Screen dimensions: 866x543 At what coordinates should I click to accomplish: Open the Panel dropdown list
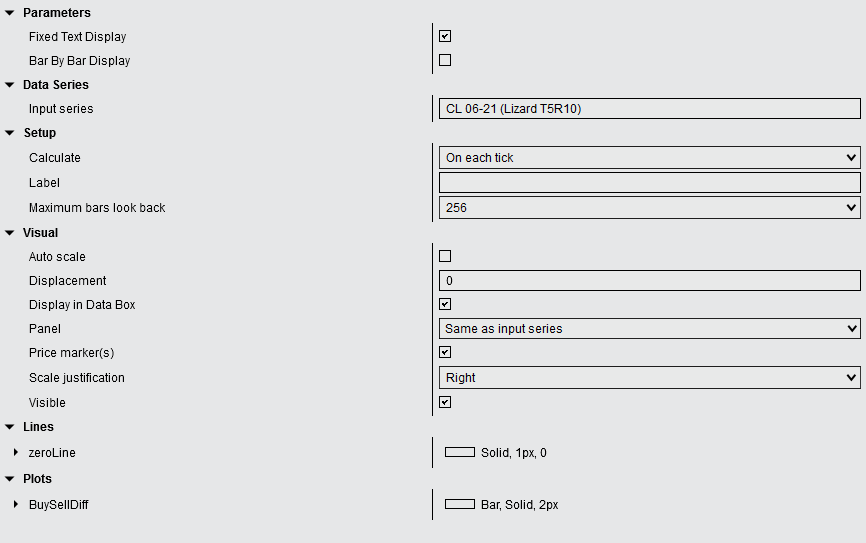pos(650,329)
